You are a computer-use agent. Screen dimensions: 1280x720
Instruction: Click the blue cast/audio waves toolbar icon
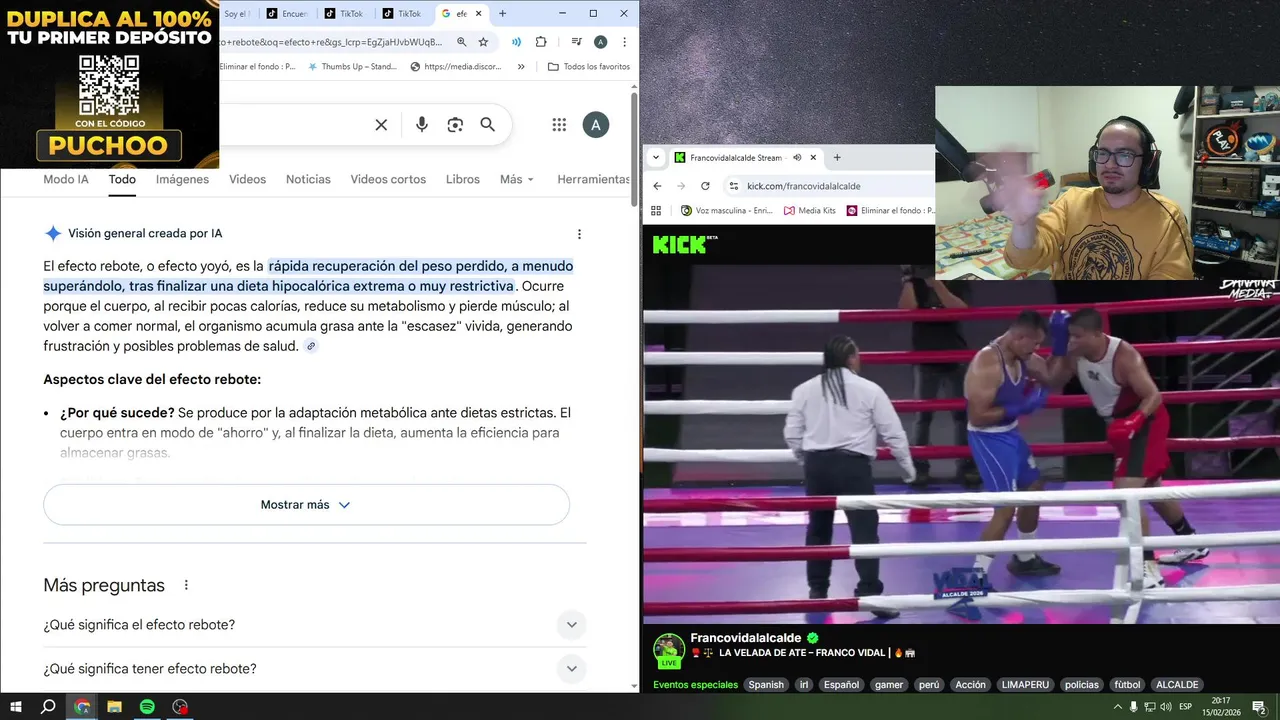tap(516, 42)
